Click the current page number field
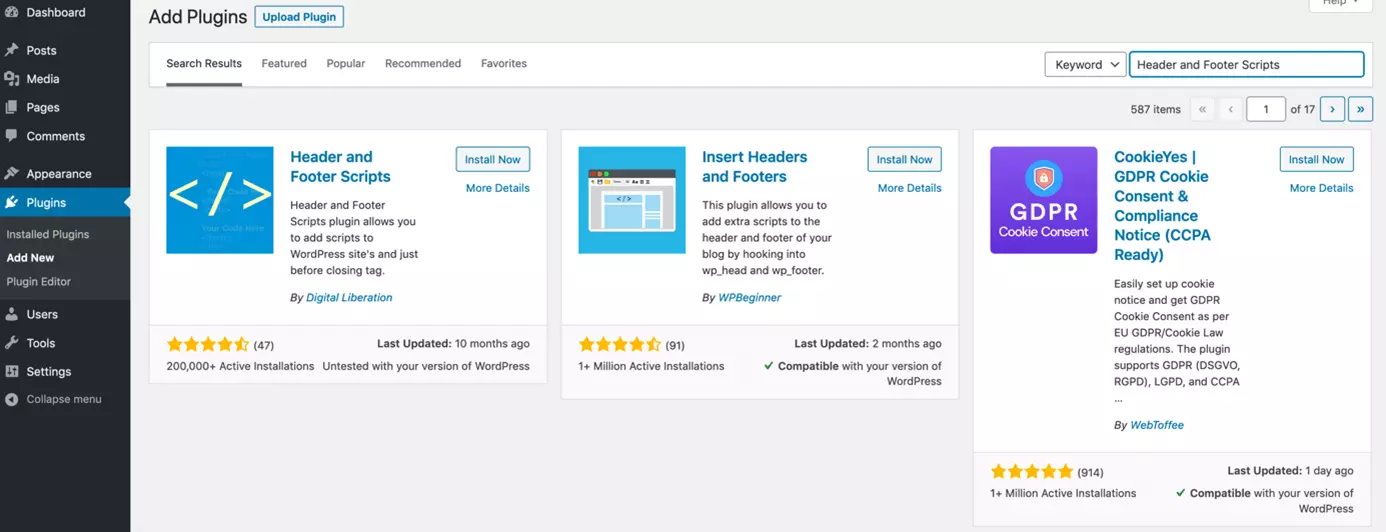Image resolution: width=1386 pixels, height=532 pixels. click(x=1266, y=109)
